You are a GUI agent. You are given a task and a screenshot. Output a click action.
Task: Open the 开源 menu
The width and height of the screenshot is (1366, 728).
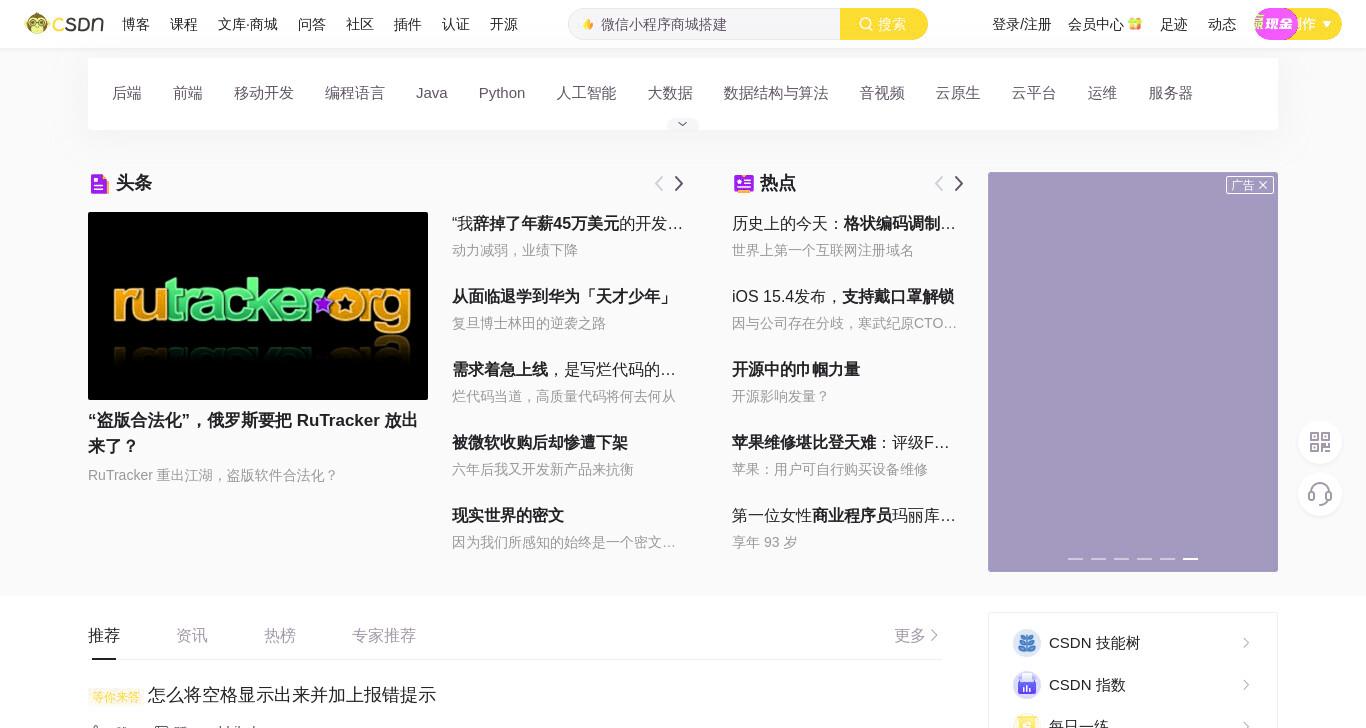point(504,24)
